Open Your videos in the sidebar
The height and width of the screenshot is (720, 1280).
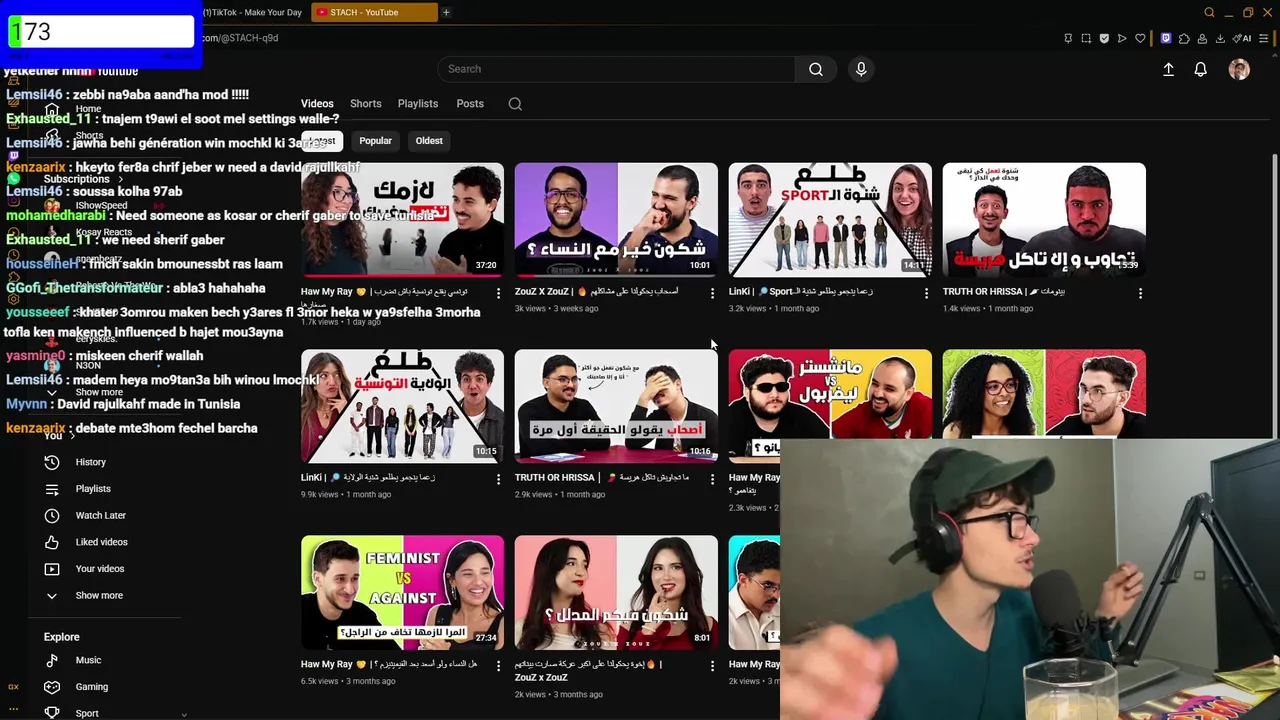tap(100, 569)
